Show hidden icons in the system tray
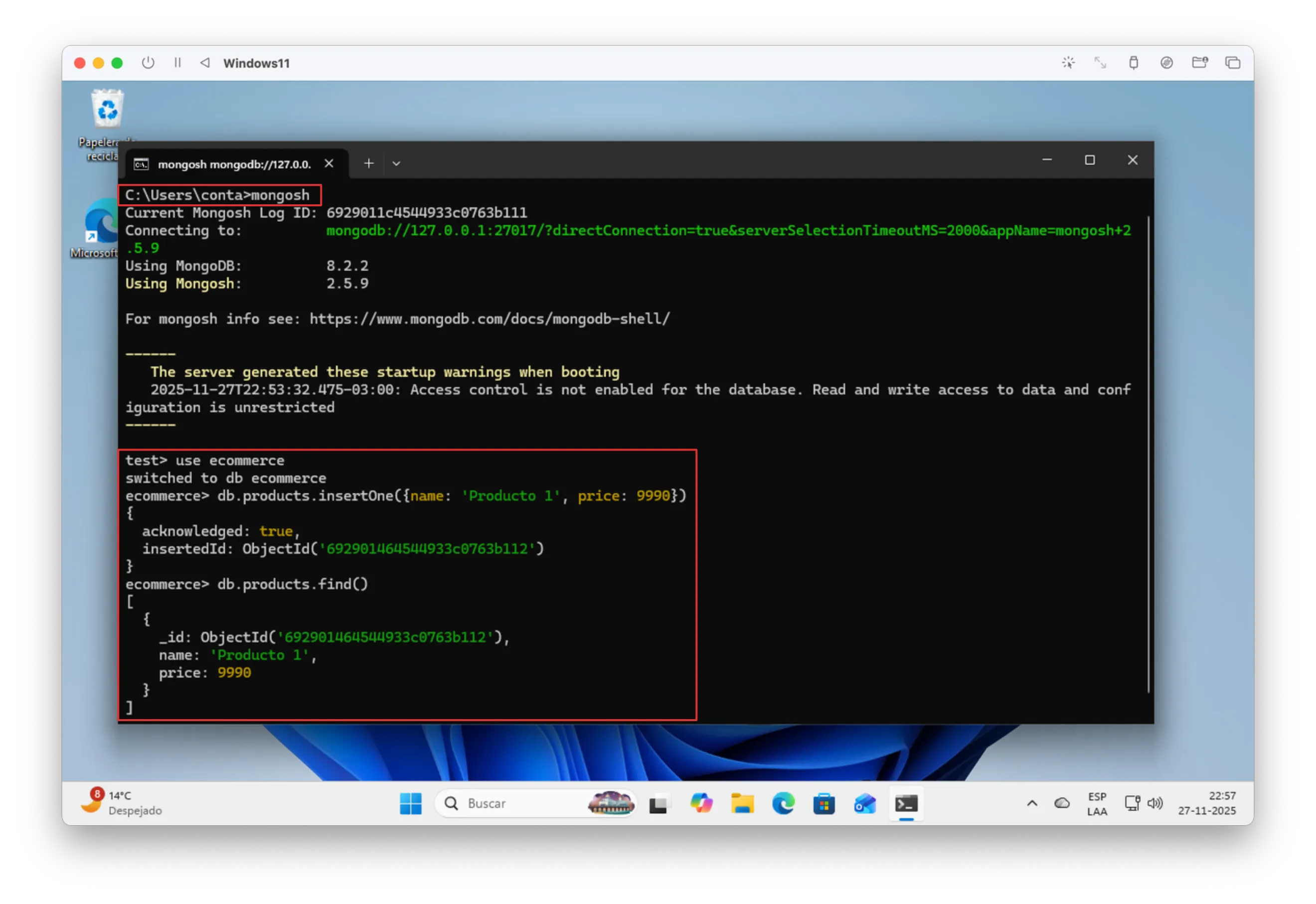 click(1032, 803)
